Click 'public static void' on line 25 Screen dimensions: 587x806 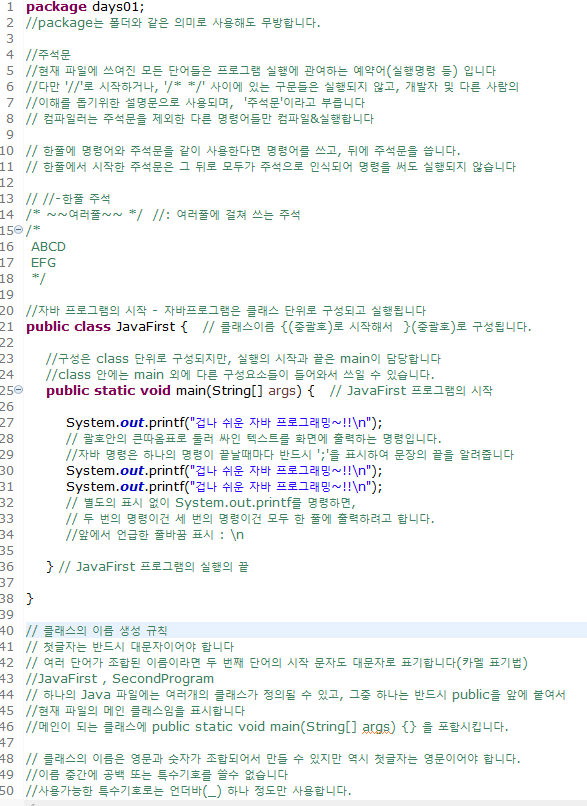pyautogui.click(x=108, y=391)
